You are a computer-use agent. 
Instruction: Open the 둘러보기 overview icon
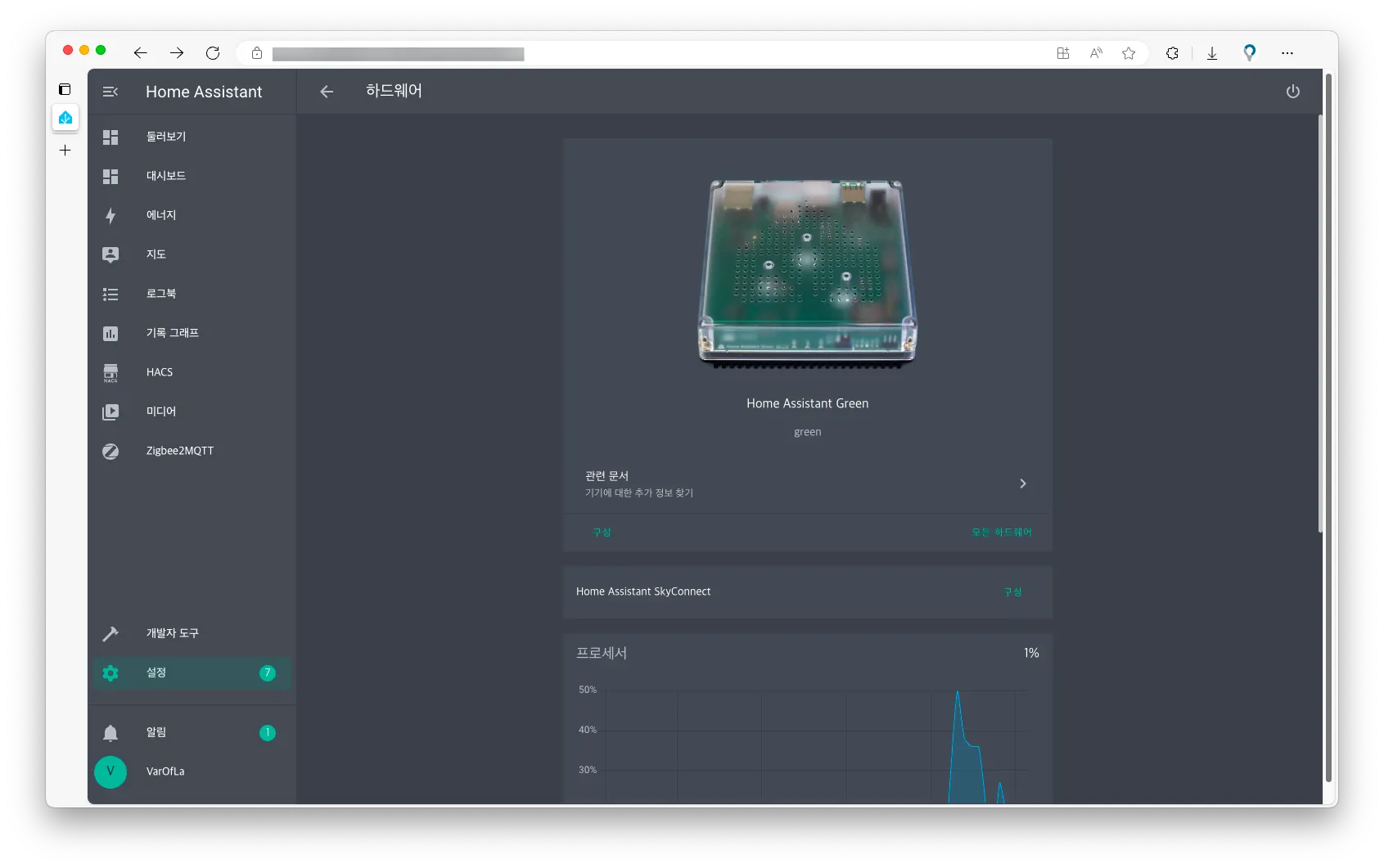pos(110,137)
